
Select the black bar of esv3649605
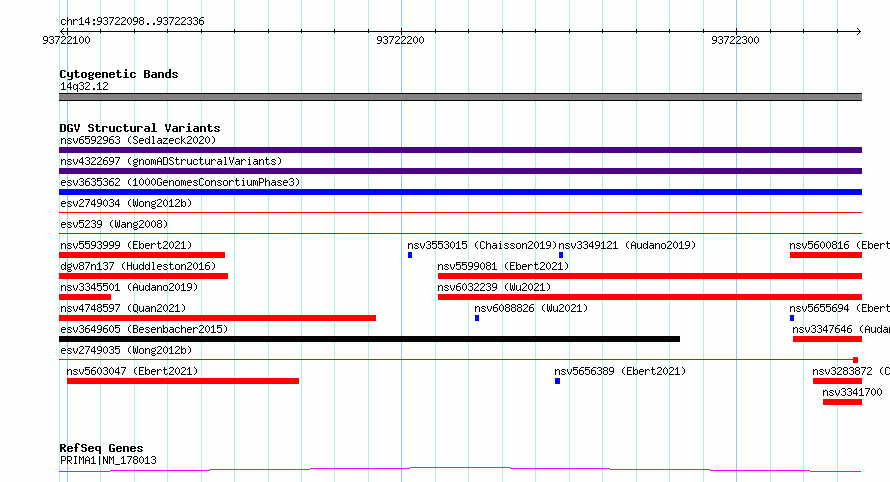pyautogui.click(x=370, y=339)
